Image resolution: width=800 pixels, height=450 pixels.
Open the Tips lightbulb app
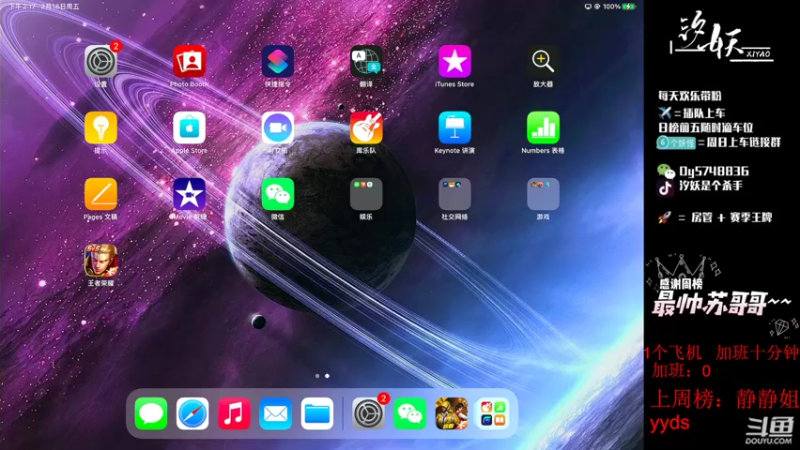101,128
